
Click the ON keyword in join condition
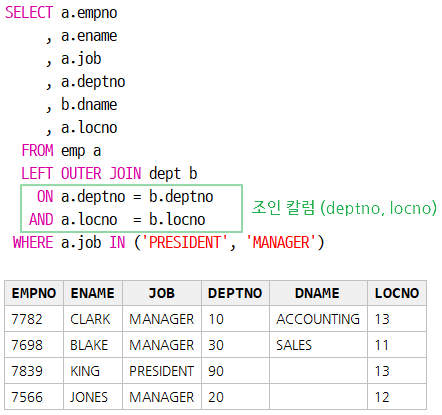click(x=45, y=196)
